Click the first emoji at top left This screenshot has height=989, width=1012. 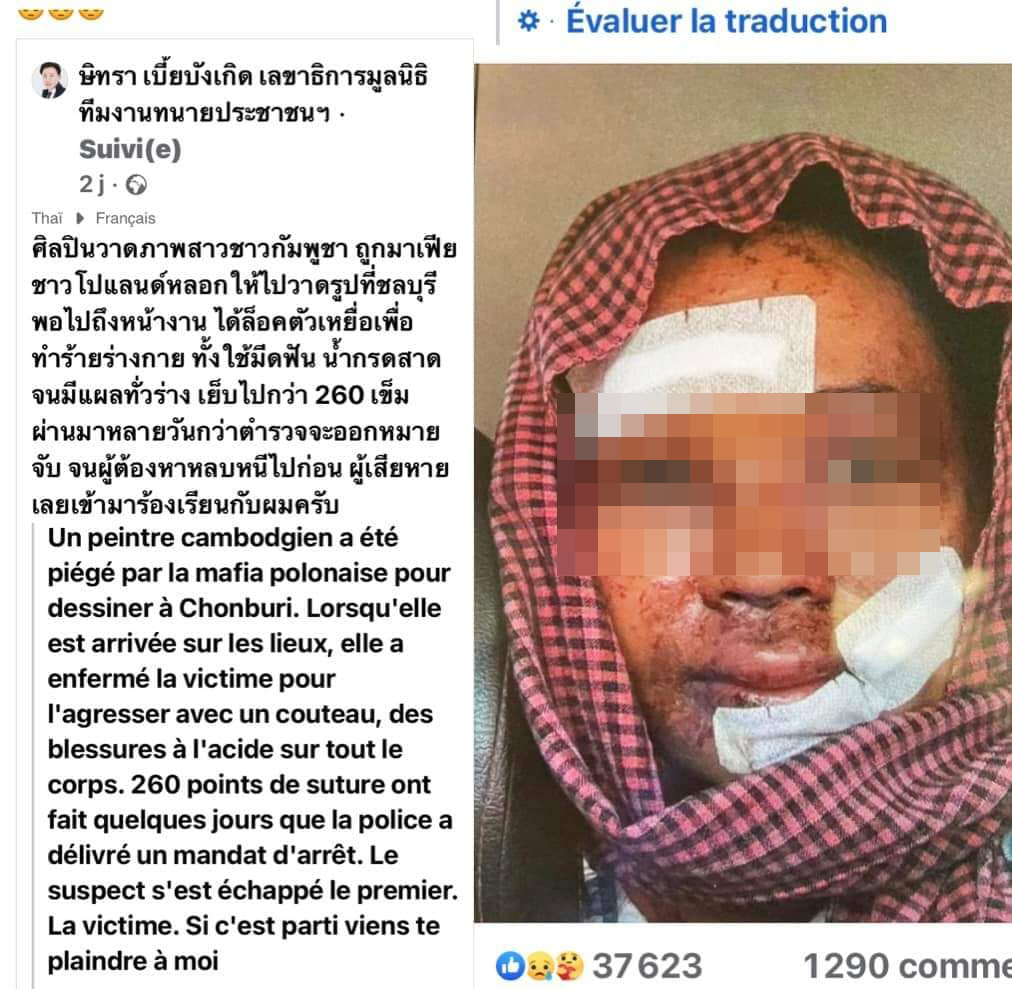click(30, 12)
